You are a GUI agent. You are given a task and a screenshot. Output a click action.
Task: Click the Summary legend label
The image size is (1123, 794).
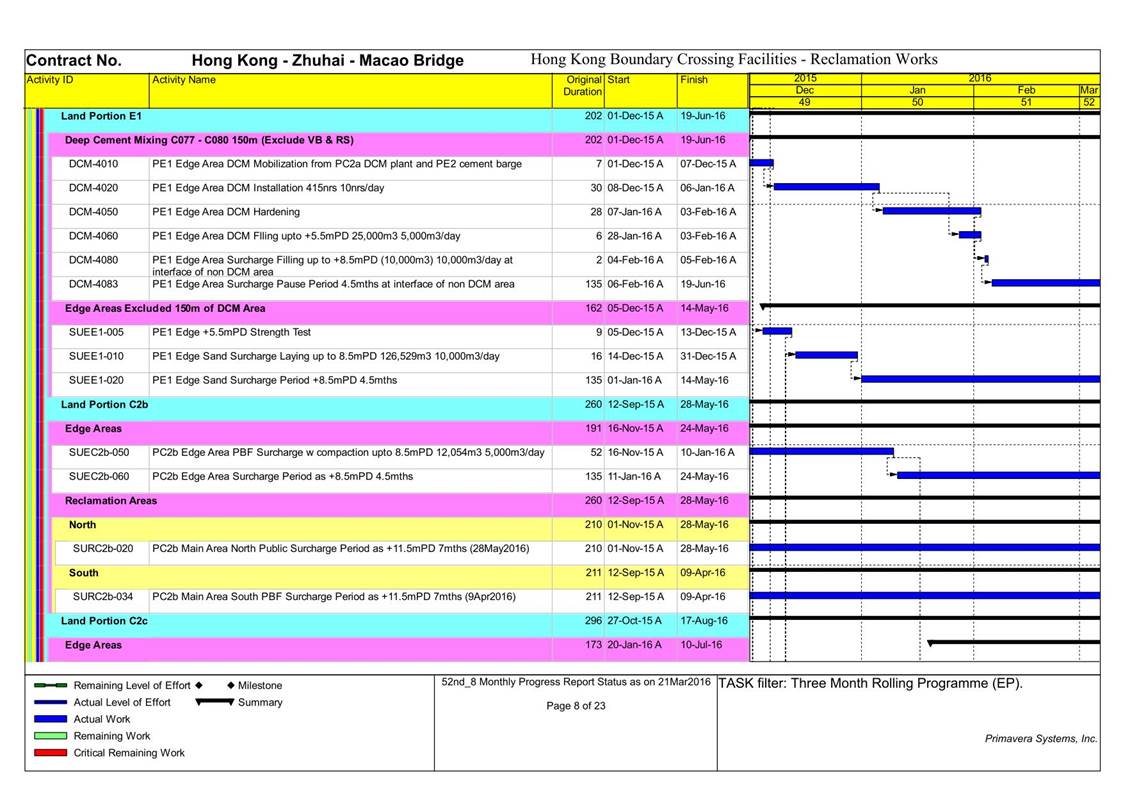pos(260,703)
